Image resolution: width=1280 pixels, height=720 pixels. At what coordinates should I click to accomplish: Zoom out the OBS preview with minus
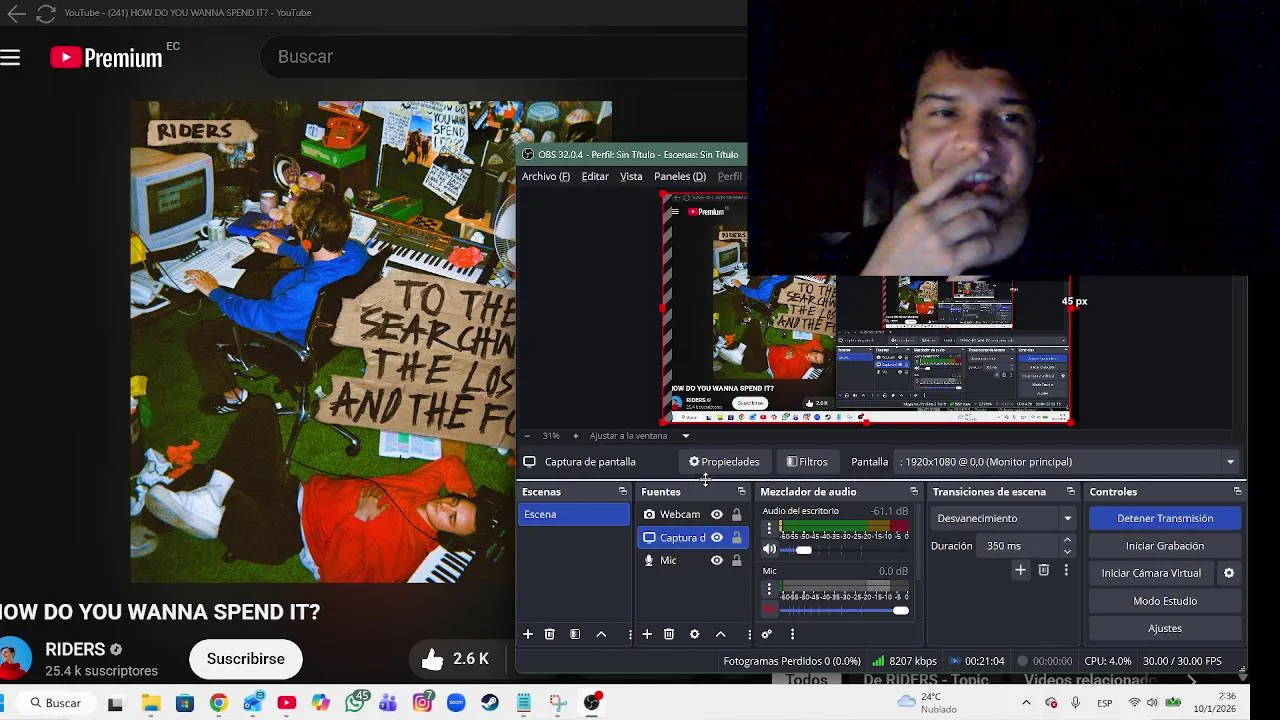coord(527,436)
